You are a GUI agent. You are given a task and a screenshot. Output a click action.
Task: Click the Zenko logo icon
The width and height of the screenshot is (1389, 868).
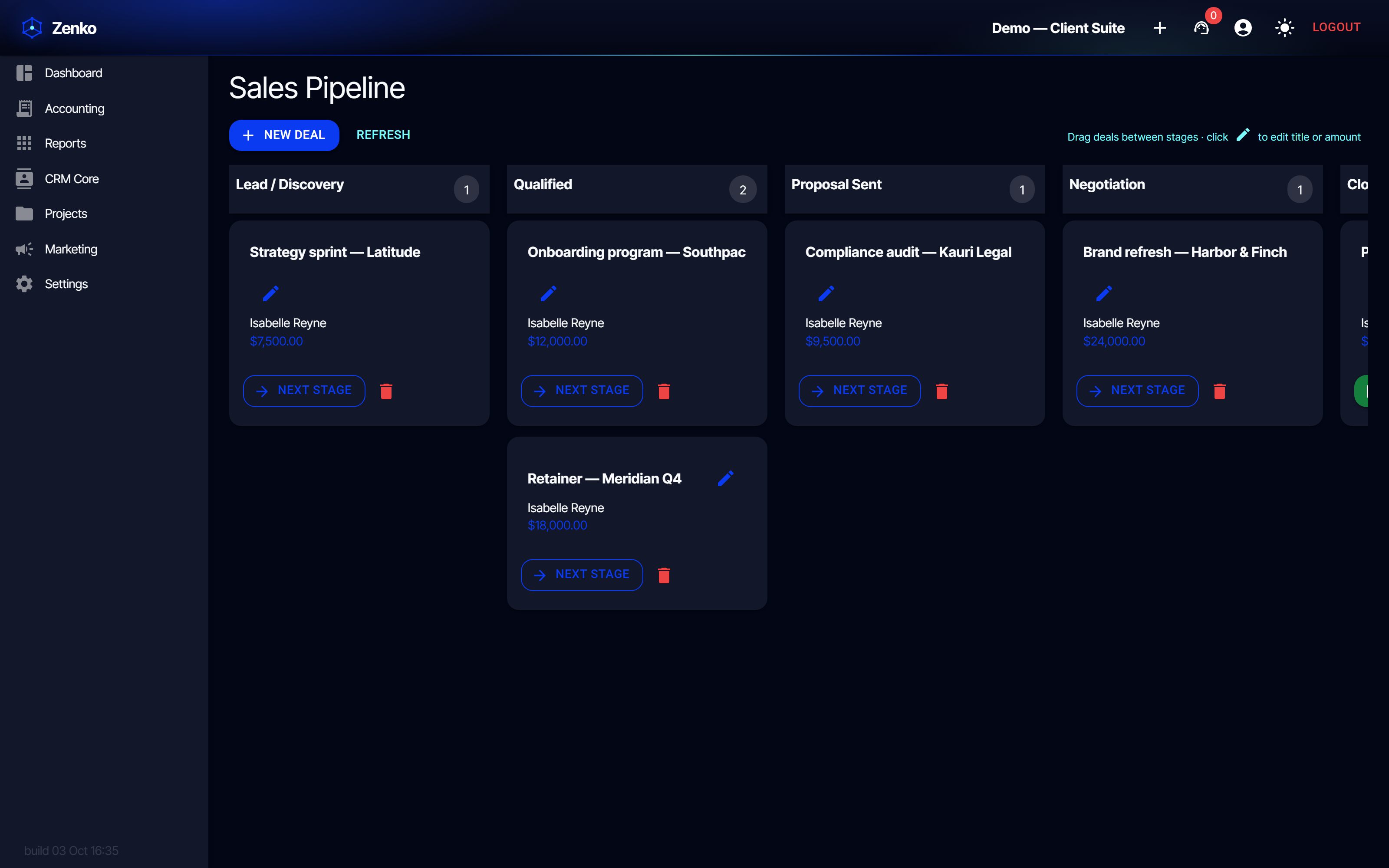pos(32,27)
